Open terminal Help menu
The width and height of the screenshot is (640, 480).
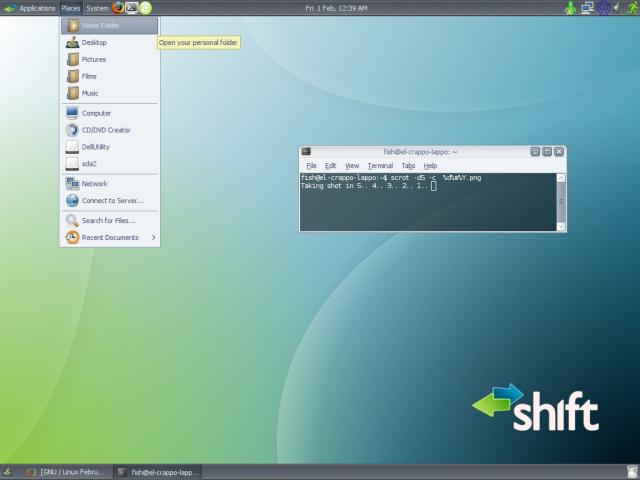pyautogui.click(x=430, y=165)
